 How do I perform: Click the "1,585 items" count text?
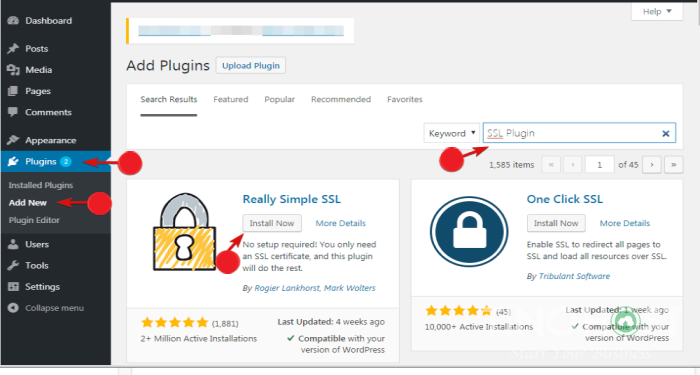tap(512, 165)
